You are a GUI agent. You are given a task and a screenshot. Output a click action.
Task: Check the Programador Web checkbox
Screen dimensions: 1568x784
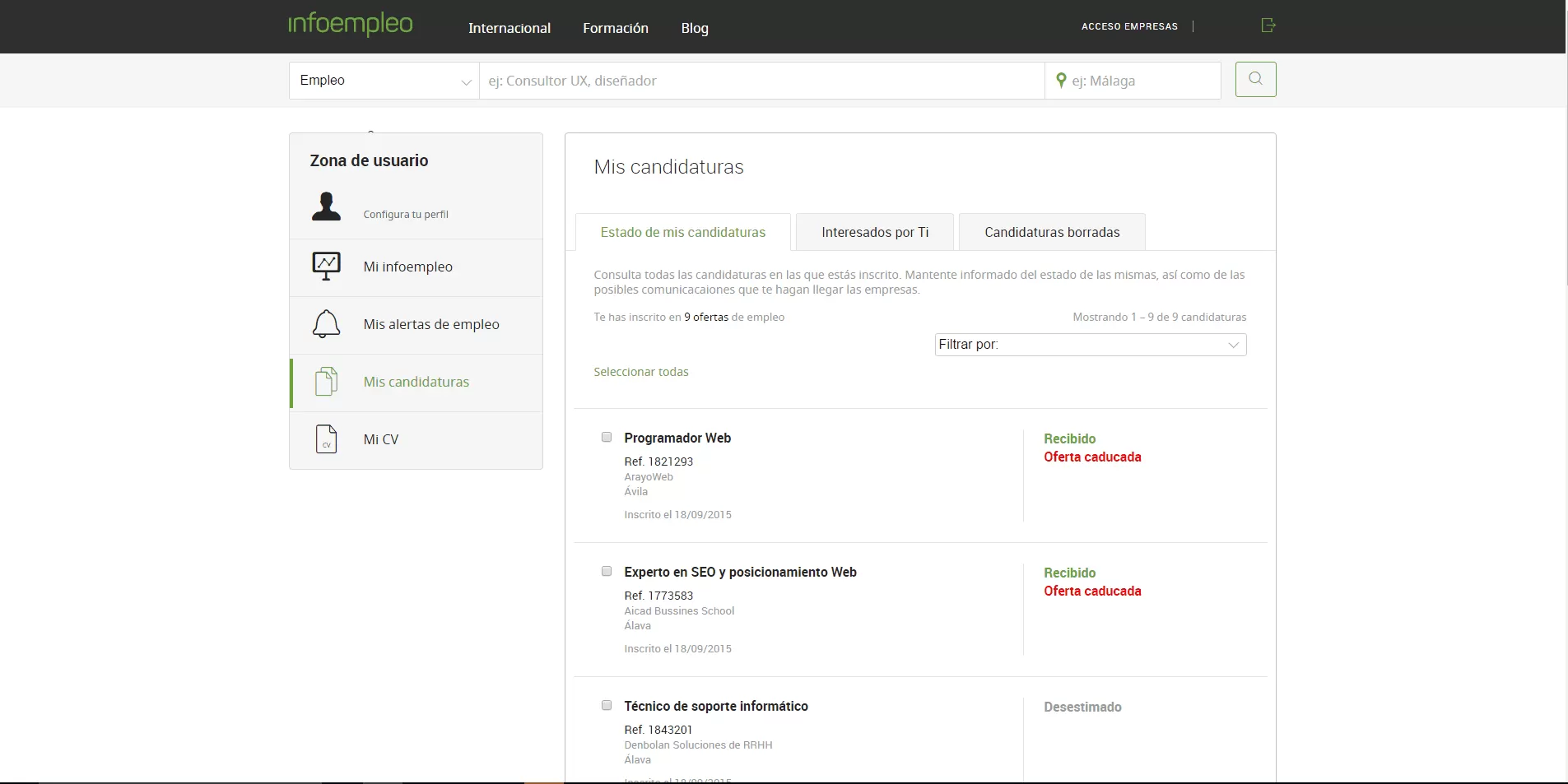point(607,437)
